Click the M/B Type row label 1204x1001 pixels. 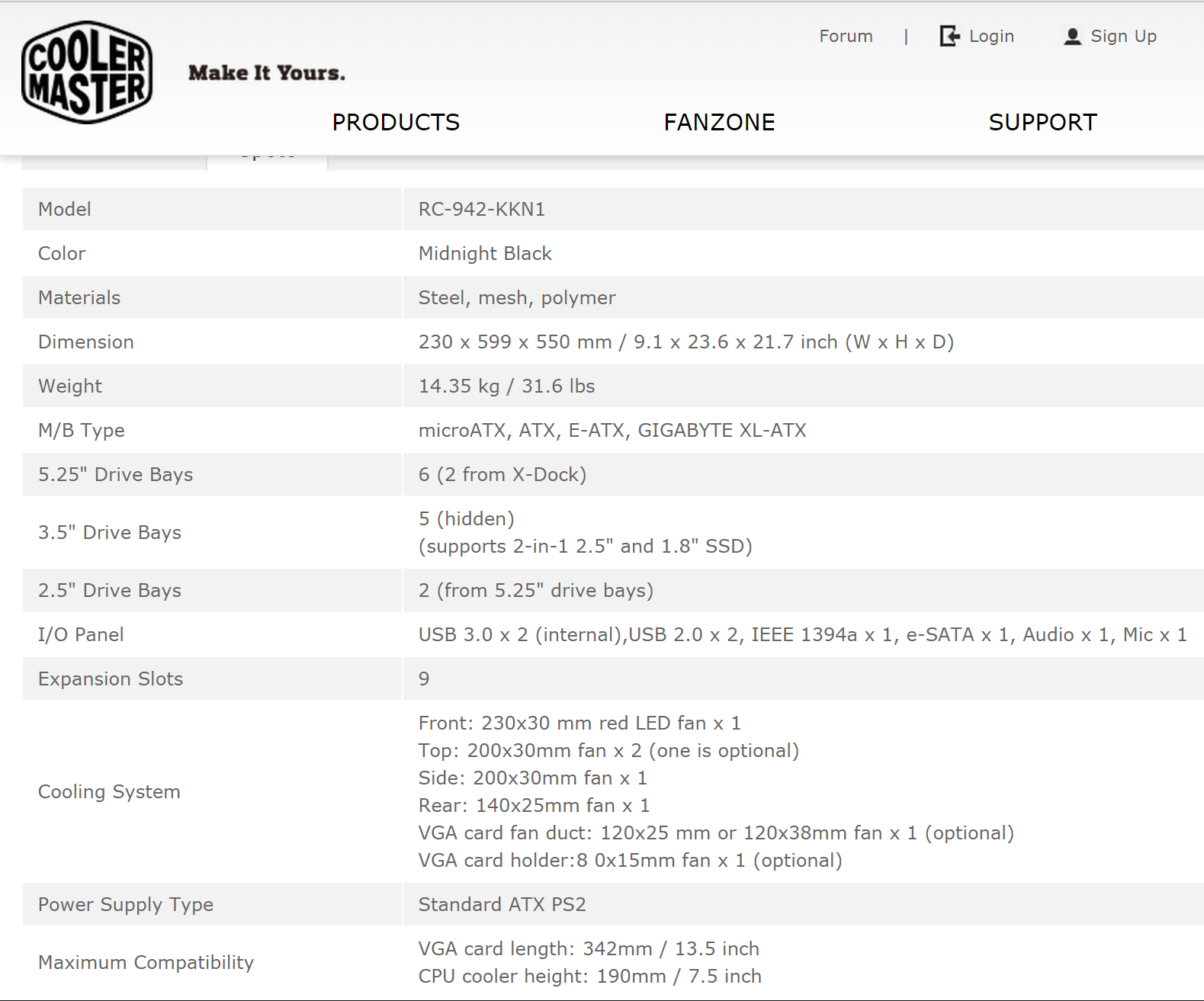pos(82,431)
